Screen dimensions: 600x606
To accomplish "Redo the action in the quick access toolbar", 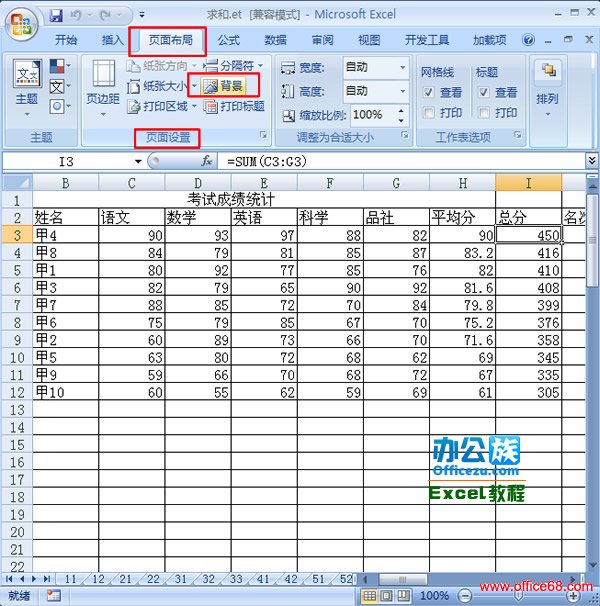I will pyautogui.click(x=106, y=15).
